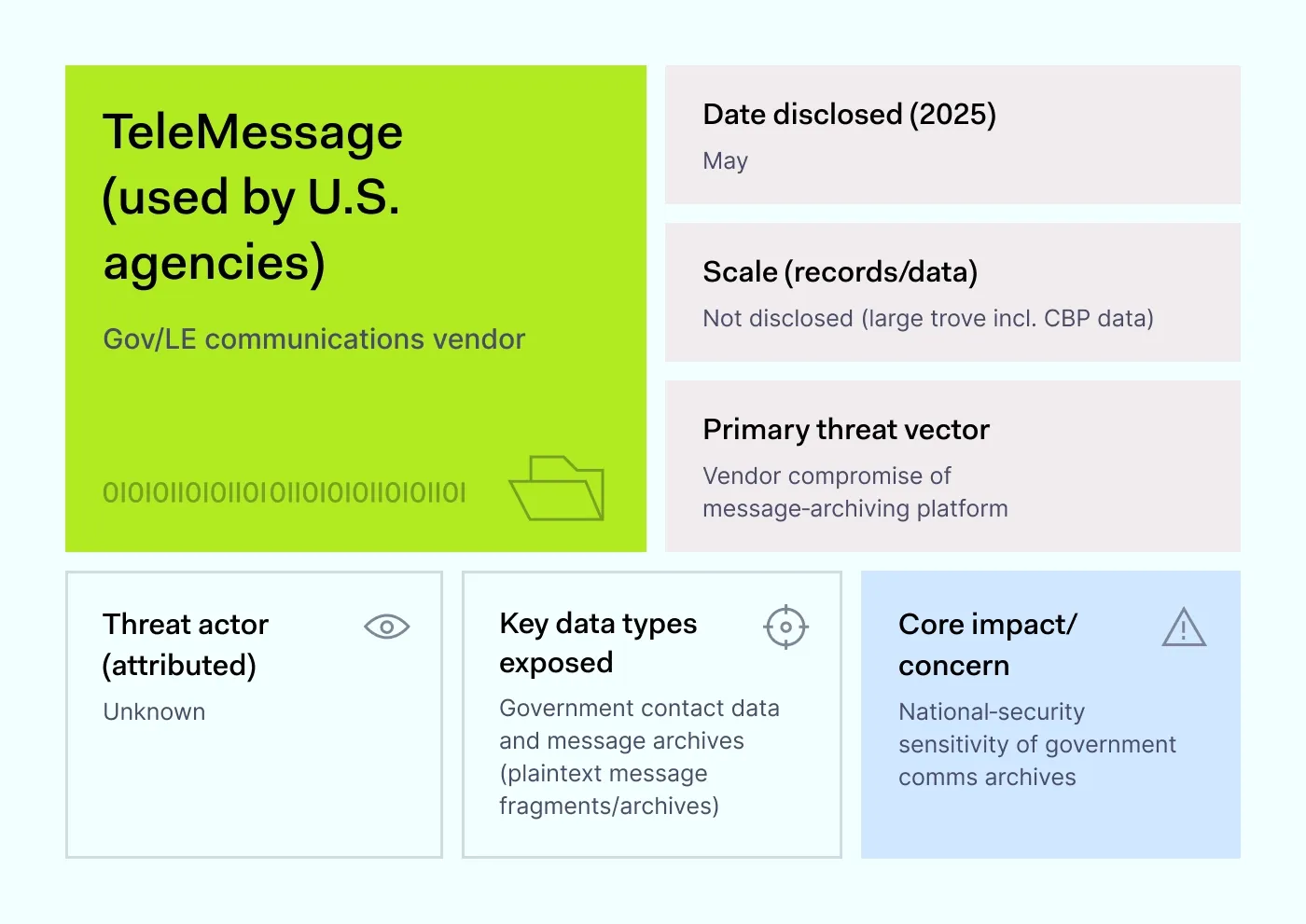Screen dimensions: 1306x924
Task: Click the Gov/LE communications vendor subtitle
Action: pos(313,339)
